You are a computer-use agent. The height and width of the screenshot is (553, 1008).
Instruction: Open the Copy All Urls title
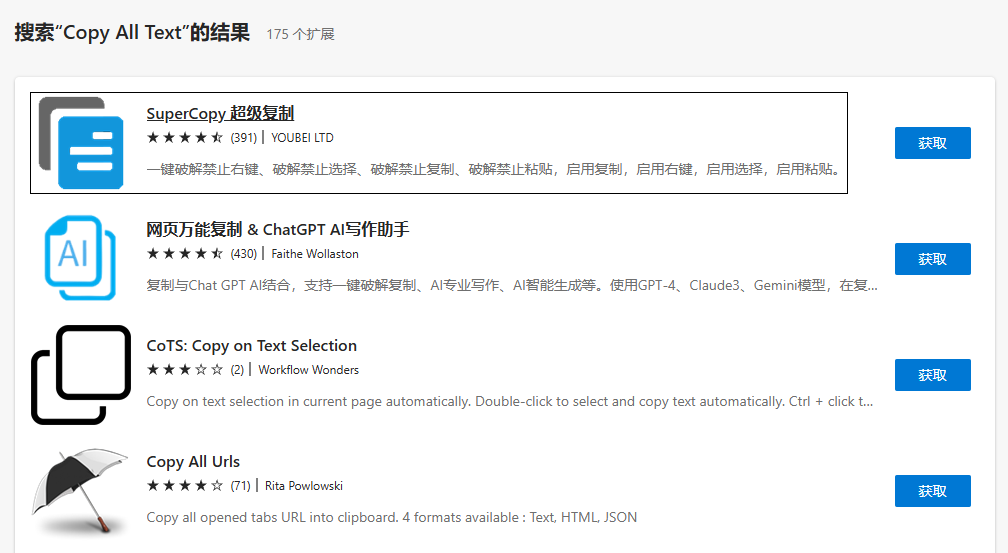point(193,462)
